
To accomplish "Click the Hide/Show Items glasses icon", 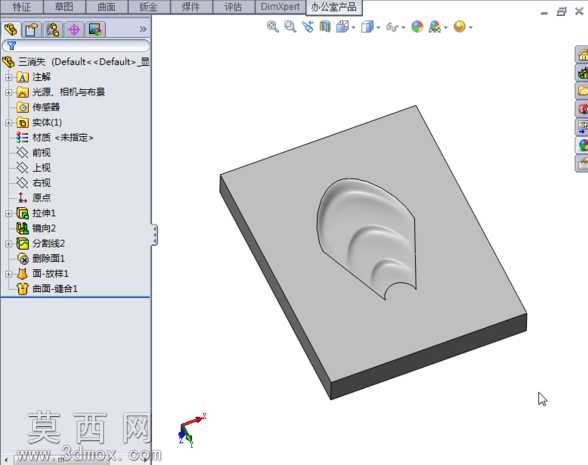I will click(392, 27).
